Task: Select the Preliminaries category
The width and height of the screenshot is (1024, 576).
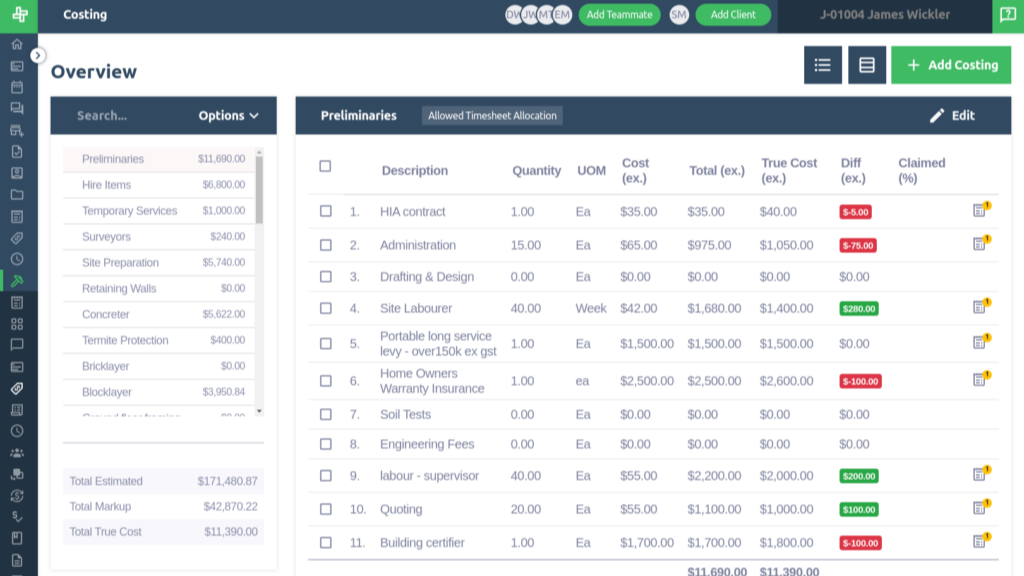Action: 159,159
